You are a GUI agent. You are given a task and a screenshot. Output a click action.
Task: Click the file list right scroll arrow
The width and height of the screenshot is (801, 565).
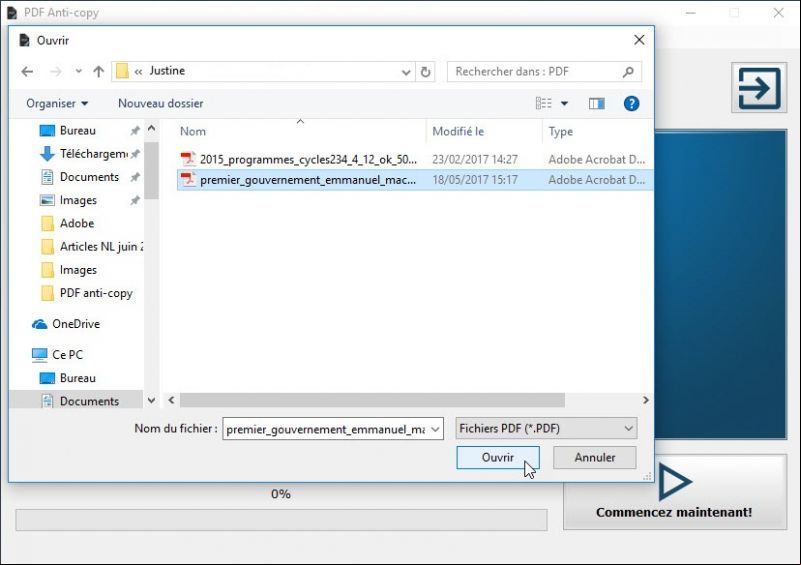pos(646,400)
